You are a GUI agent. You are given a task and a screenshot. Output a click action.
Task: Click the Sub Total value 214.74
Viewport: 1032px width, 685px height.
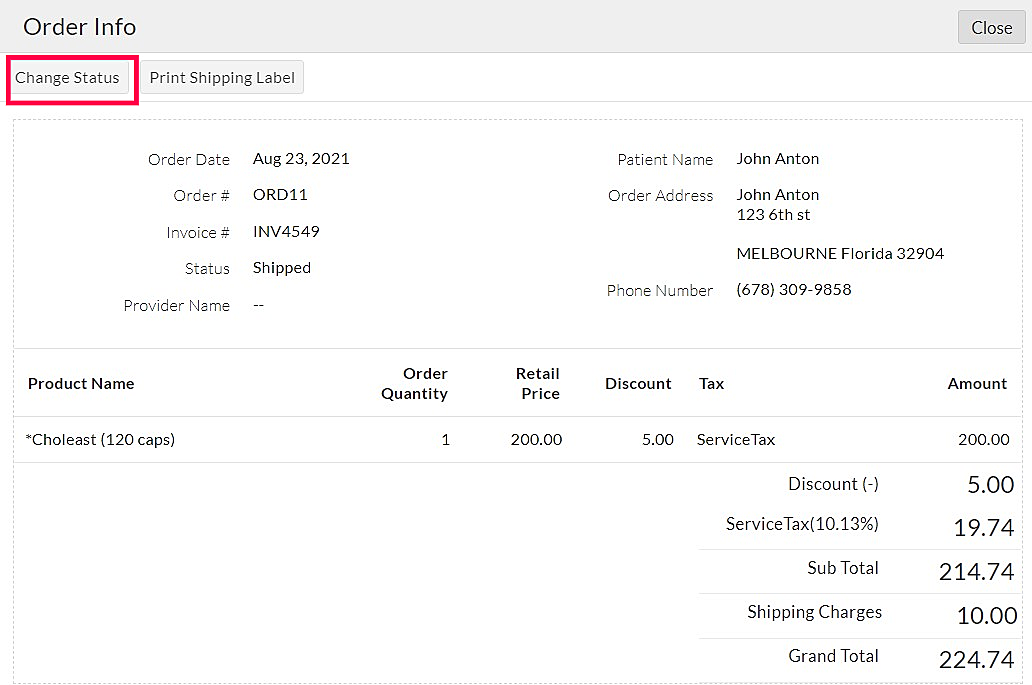[976, 572]
